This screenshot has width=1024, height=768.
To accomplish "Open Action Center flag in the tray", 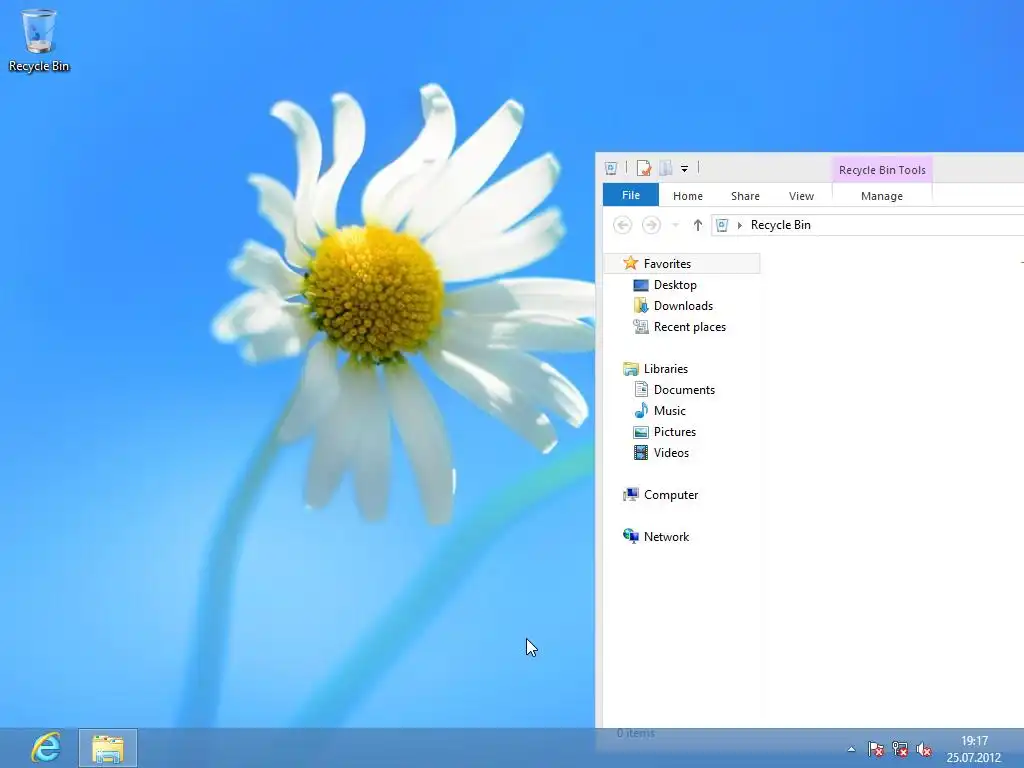I will (x=875, y=749).
